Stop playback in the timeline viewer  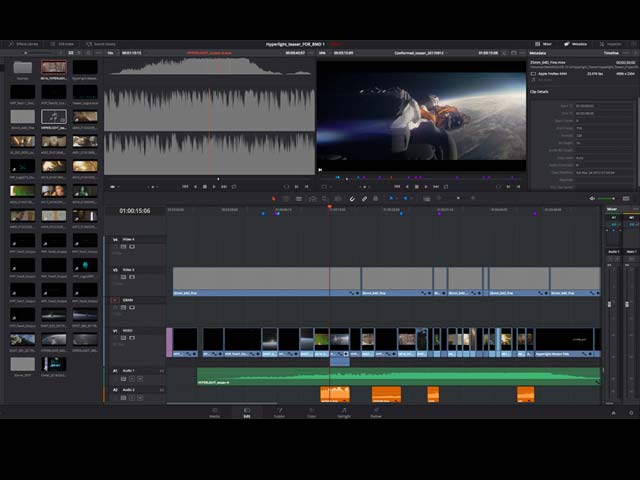pyautogui.click(x=416, y=187)
